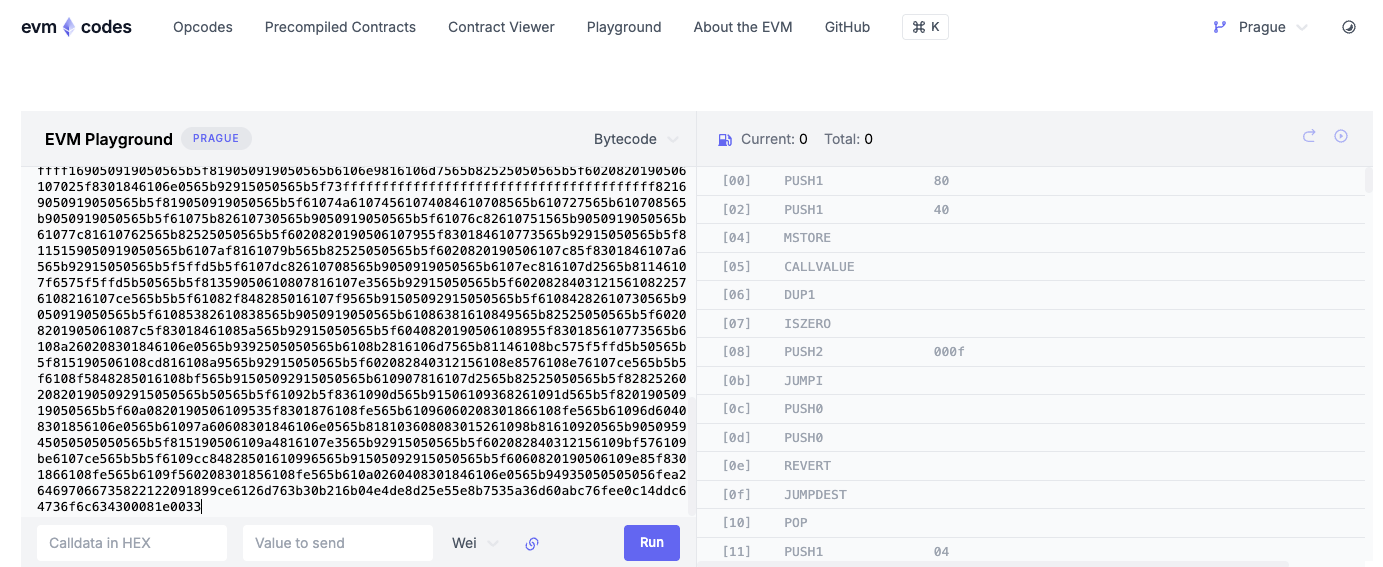1383x567 pixels.
Task: Open the Wei unit dropdown
Action: (475, 543)
